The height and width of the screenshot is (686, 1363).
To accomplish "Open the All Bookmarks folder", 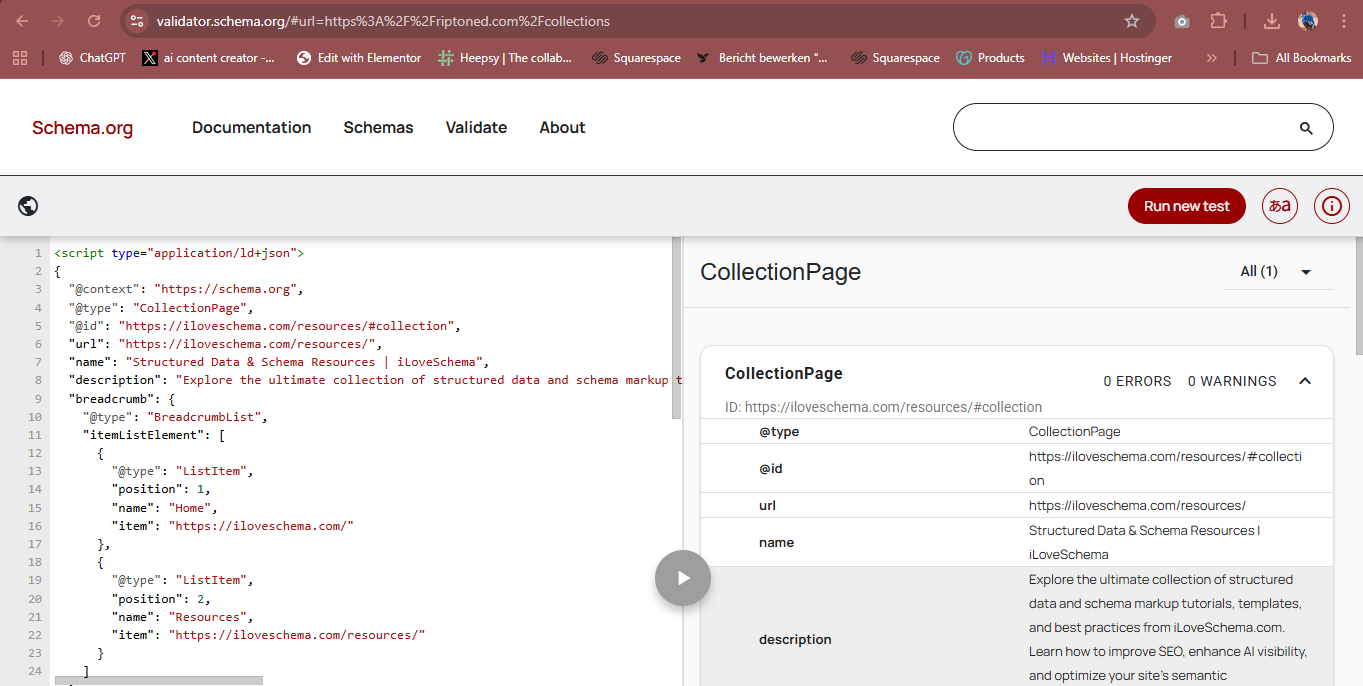I will tap(1302, 58).
